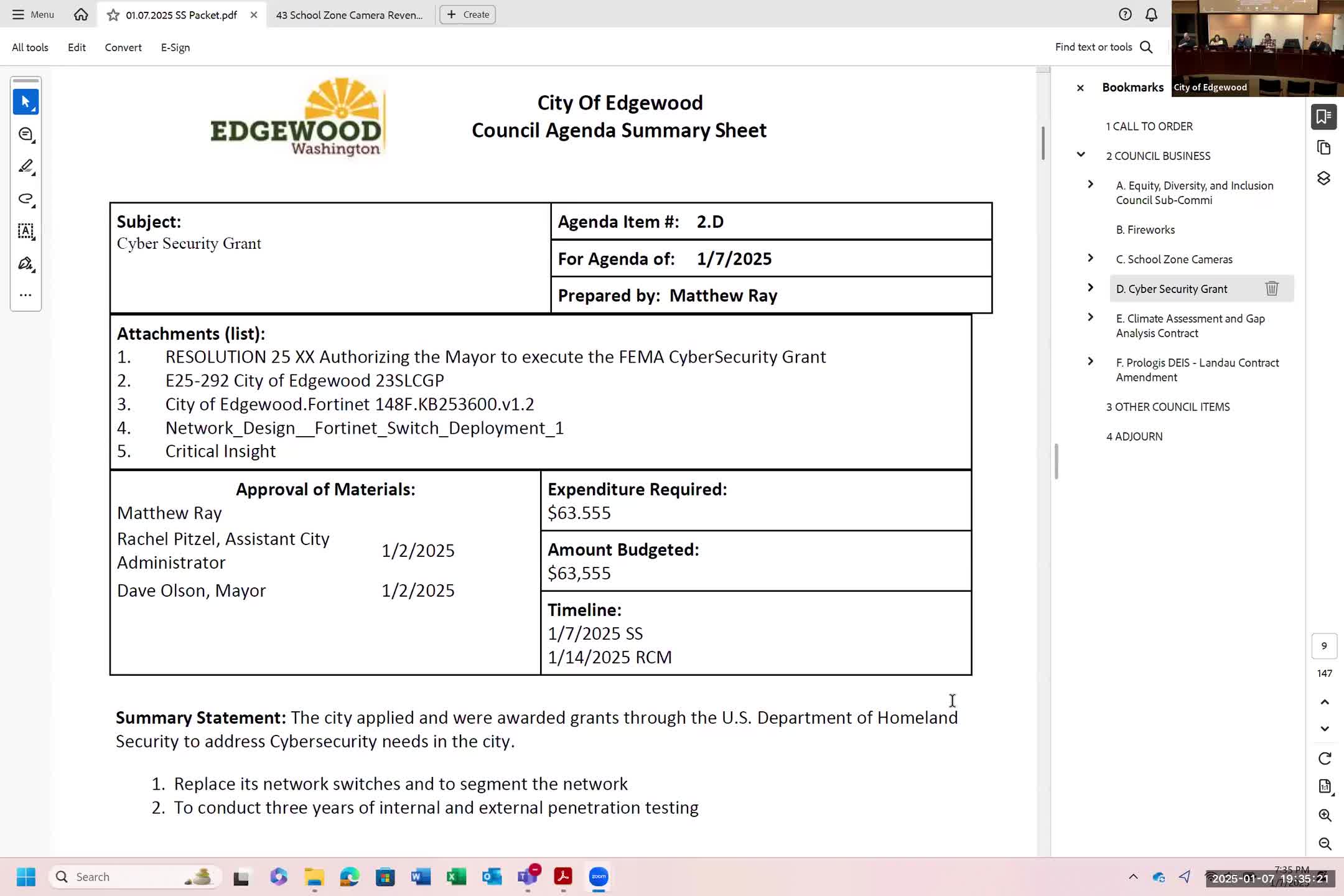Open the Fill & Sign tool
Screen dimensions: 1344x896
(26, 264)
